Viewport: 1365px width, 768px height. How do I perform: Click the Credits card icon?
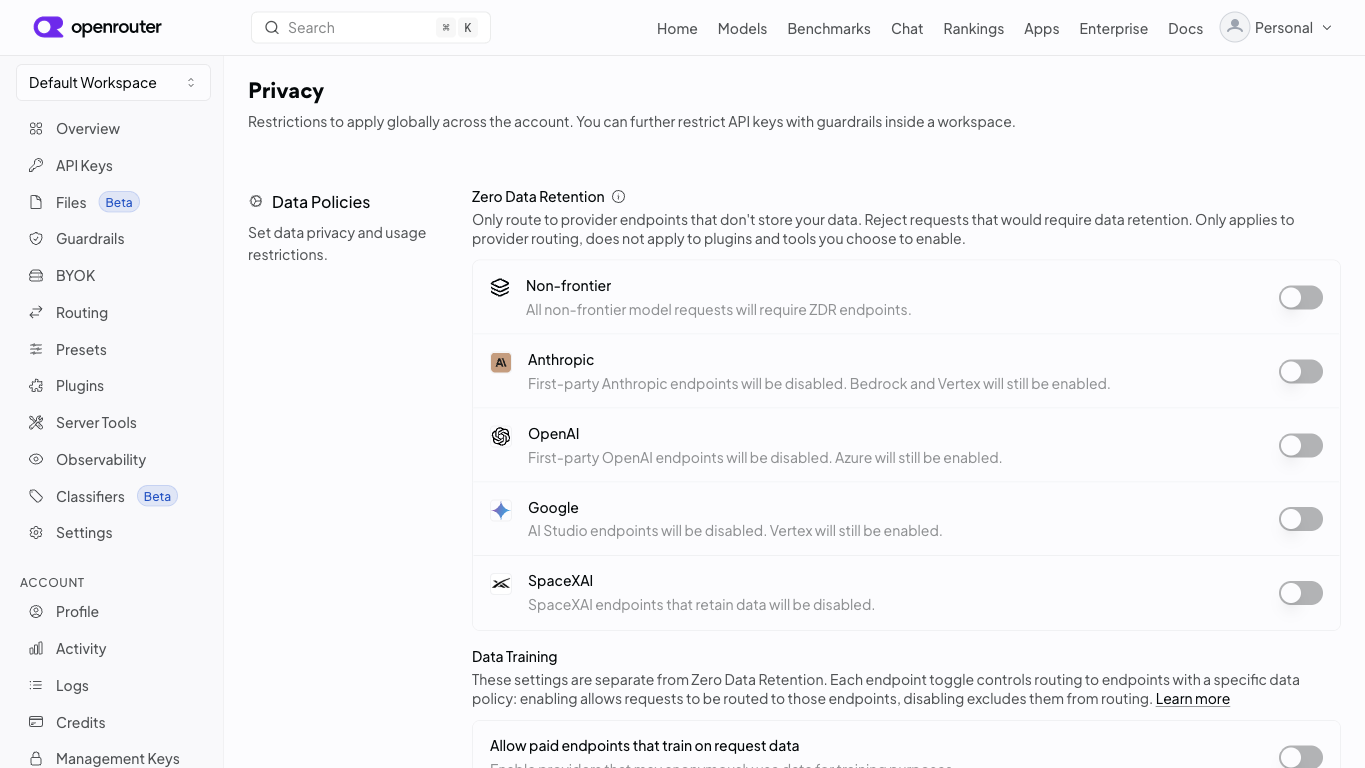pyautogui.click(x=36, y=722)
